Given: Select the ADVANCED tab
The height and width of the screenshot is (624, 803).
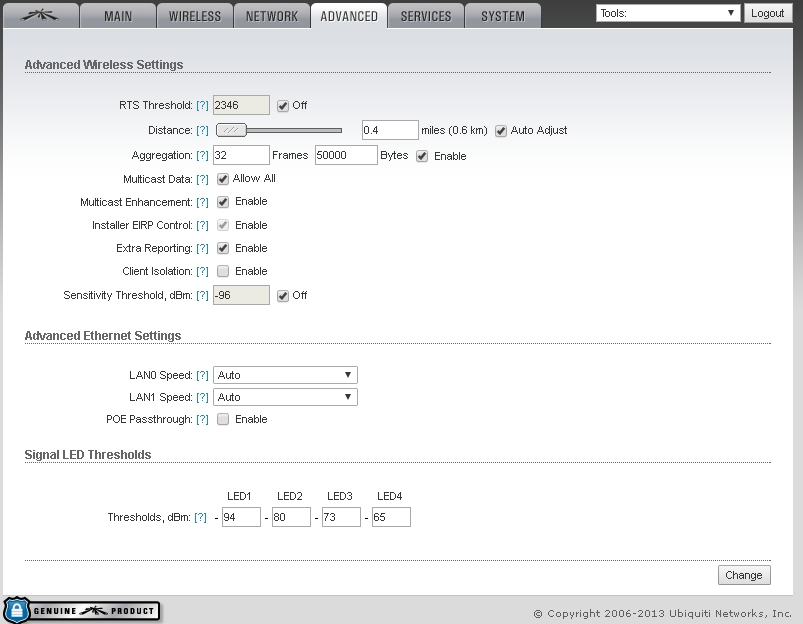Looking at the screenshot, I should tap(349, 16).
